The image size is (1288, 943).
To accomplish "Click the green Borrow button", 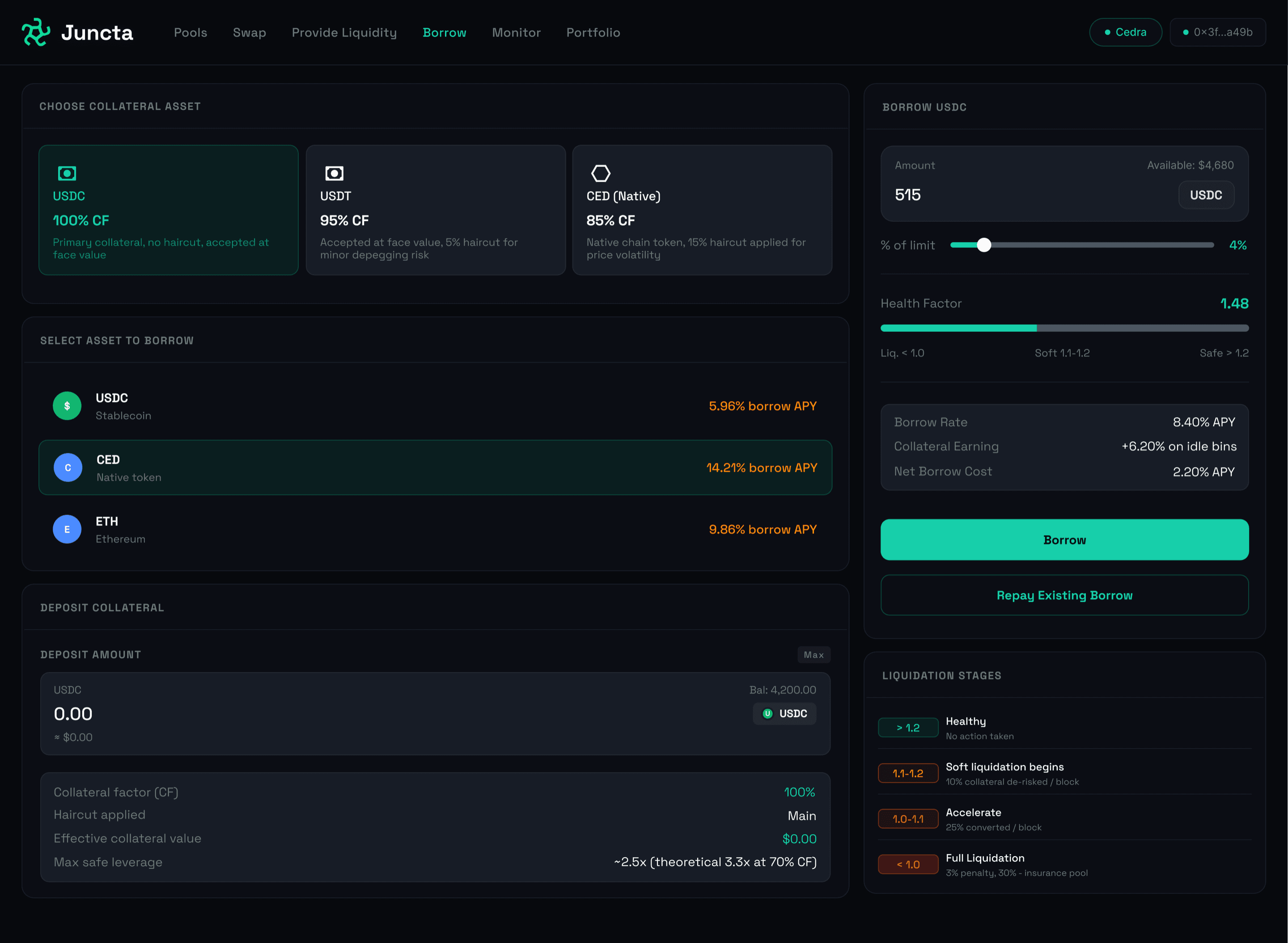I will pos(1065,539).
